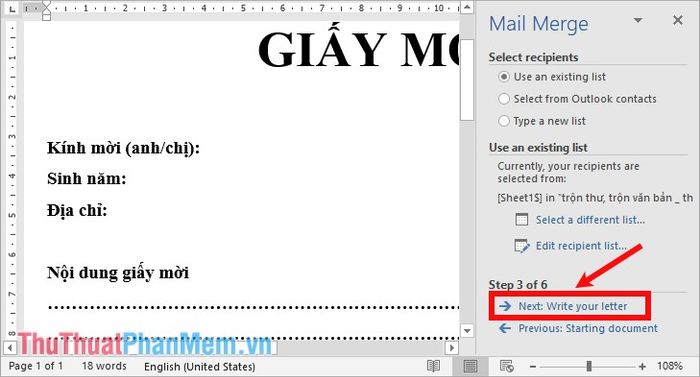This screenshot has height=377, width=700.
Task: Click the zoom in plus button
Action: pyautogui.click(x=642, y=367)
